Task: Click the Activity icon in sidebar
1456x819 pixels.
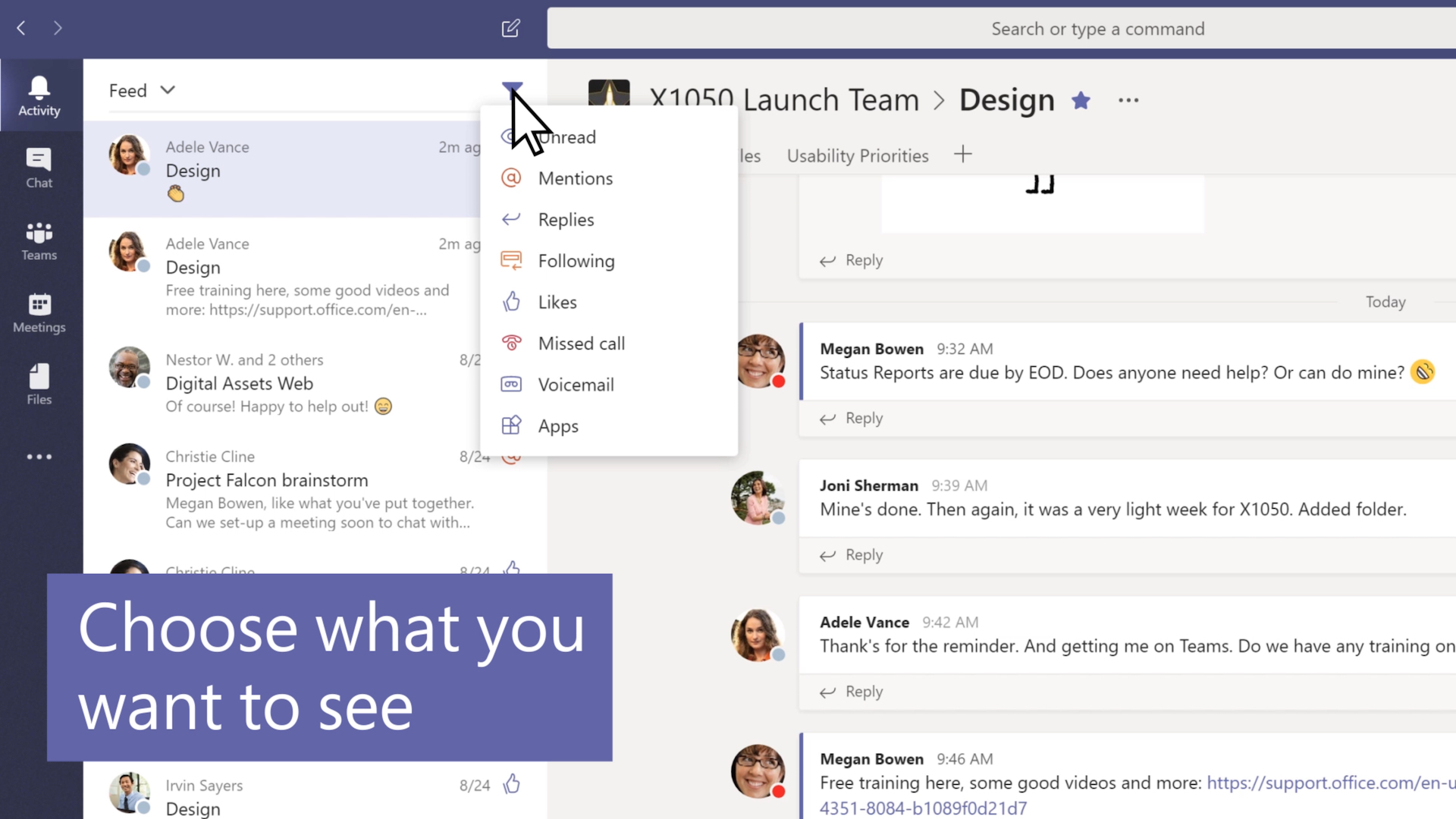Action: pyautogui.click(x=39, y=96)
